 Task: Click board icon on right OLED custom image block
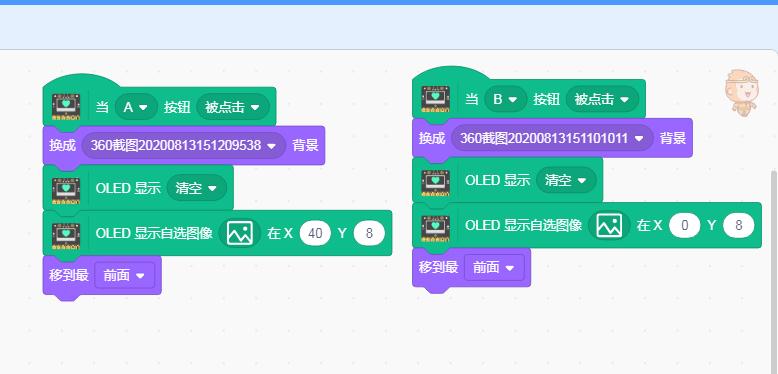click(435, 226)
